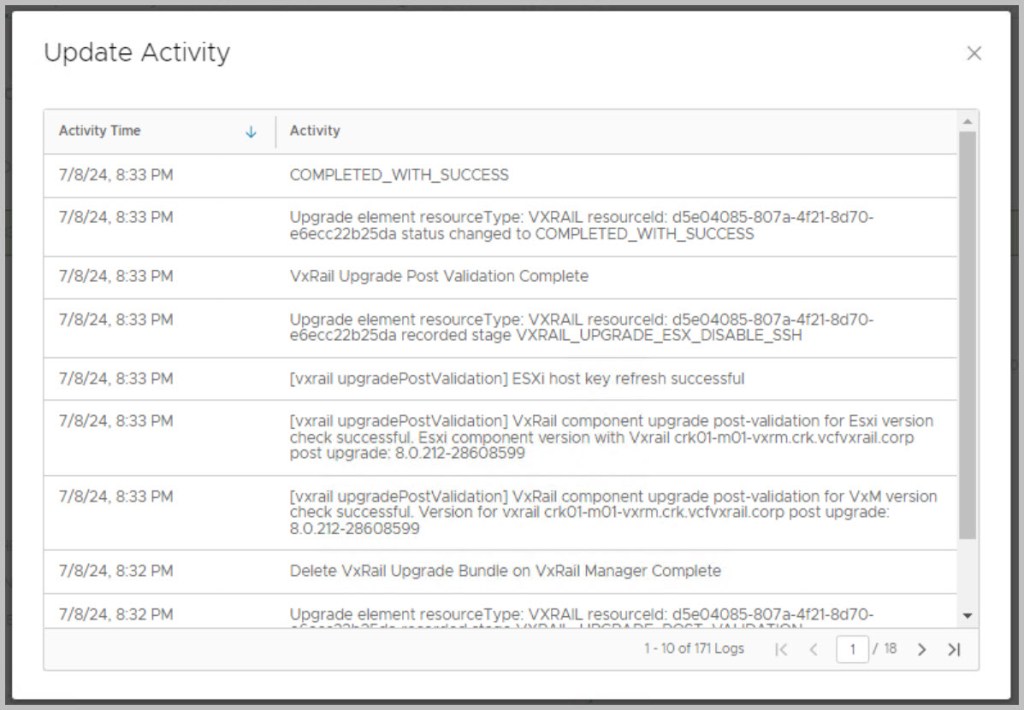Screen dimensions: 1024x710
Task: Jump to the last page of logs
Action: (954, 650)
